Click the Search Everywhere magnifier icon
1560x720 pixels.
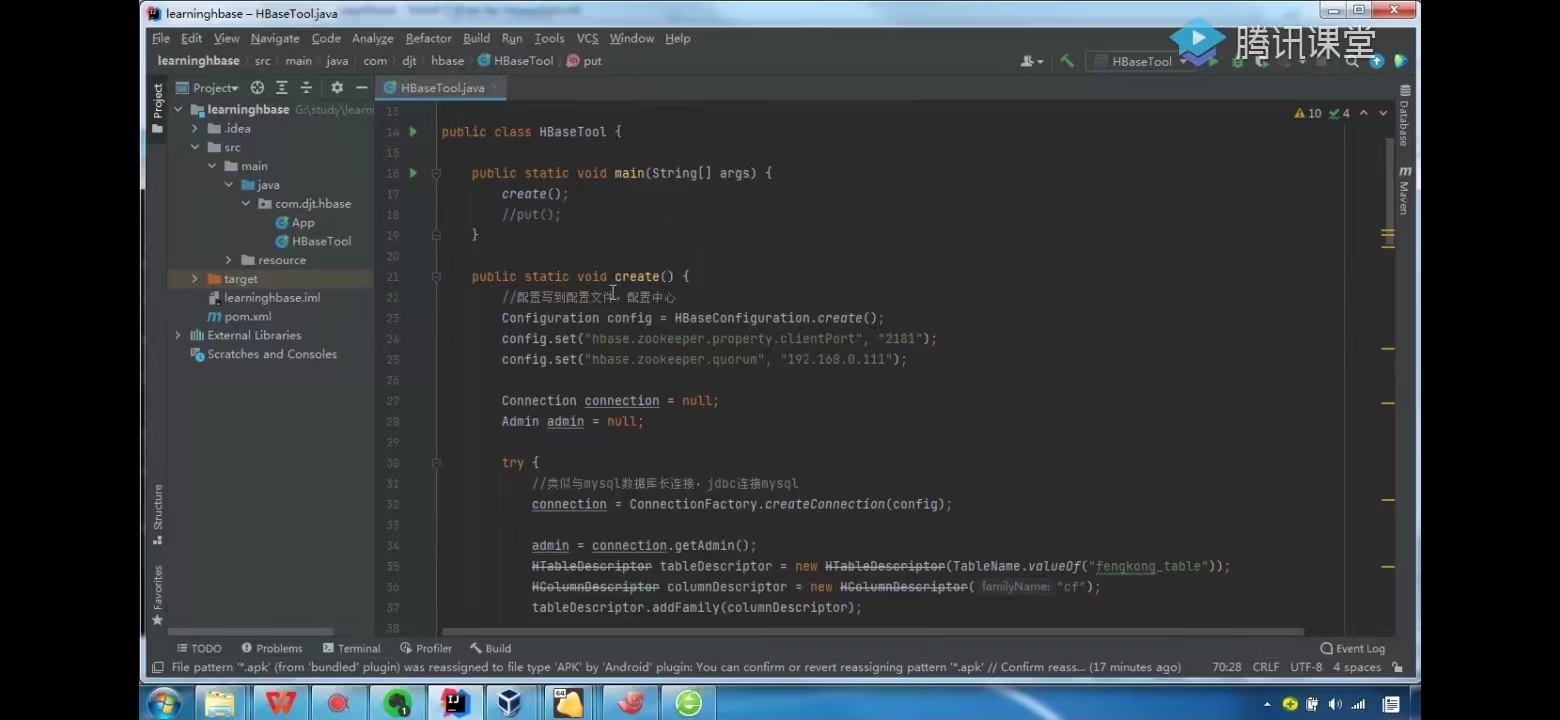click(1353, 61)
